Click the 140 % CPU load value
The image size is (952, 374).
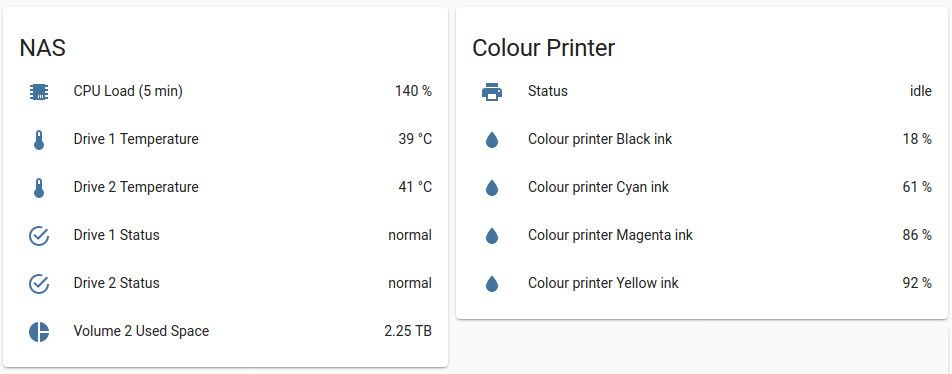(413, 91)
